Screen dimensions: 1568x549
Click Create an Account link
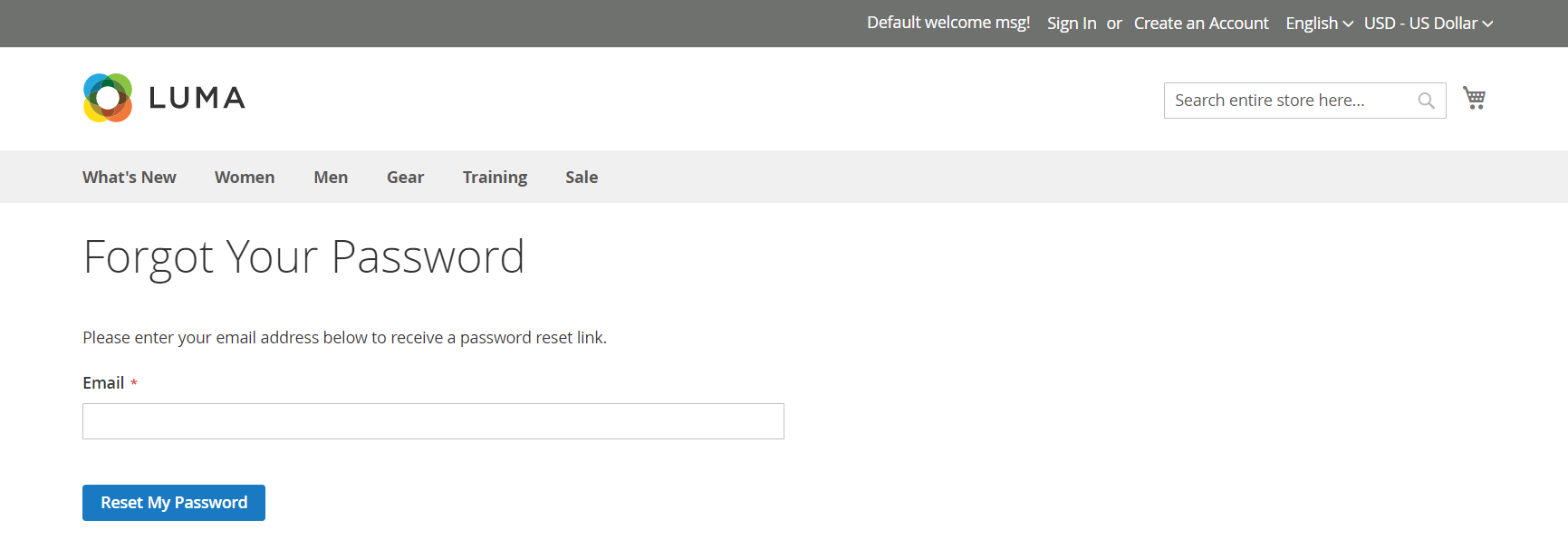coord(1201,24)
